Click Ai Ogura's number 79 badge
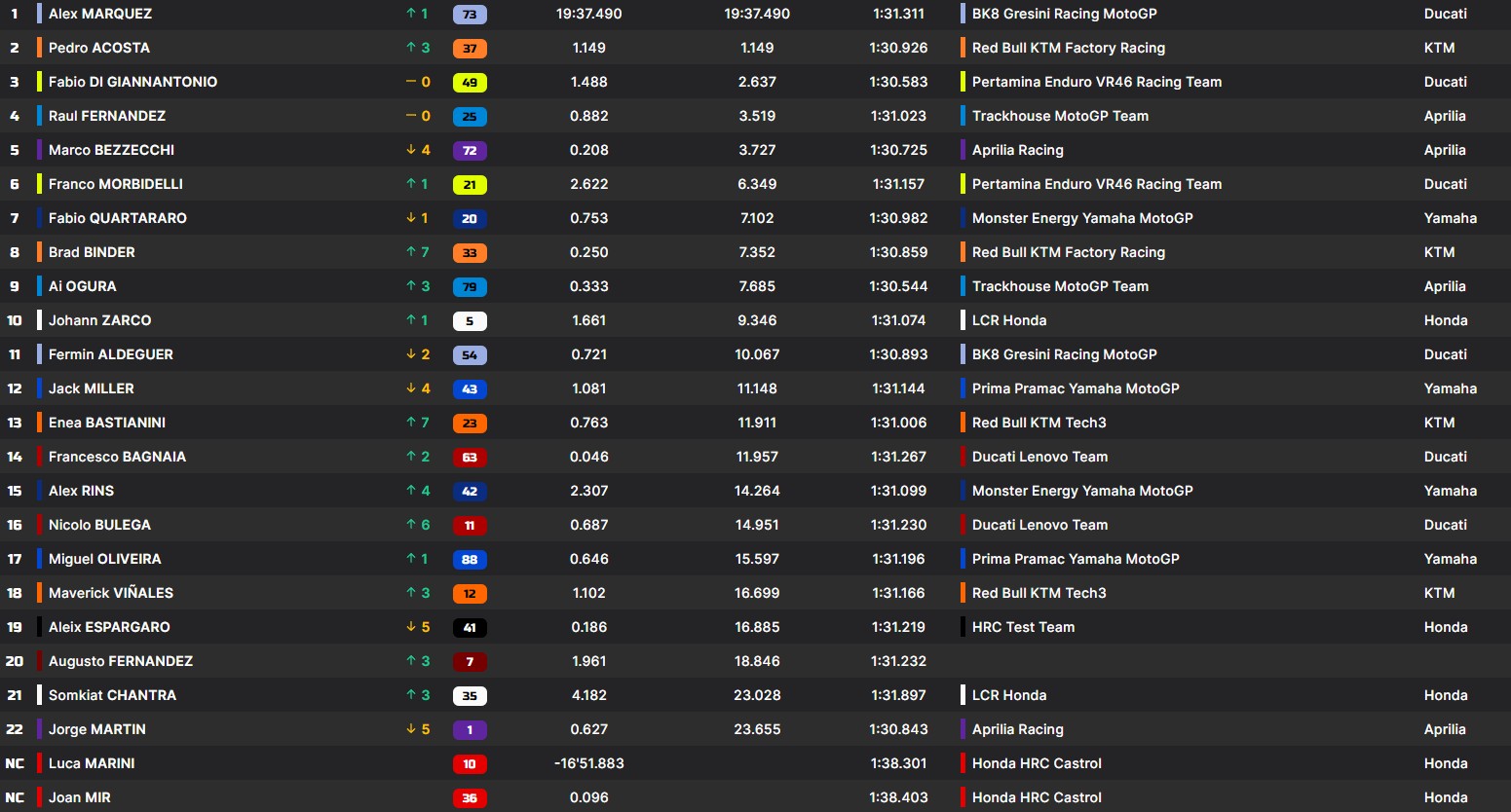Image resolution: width=1511 pixels, height=812 pixels. click(x=470, y=287)
